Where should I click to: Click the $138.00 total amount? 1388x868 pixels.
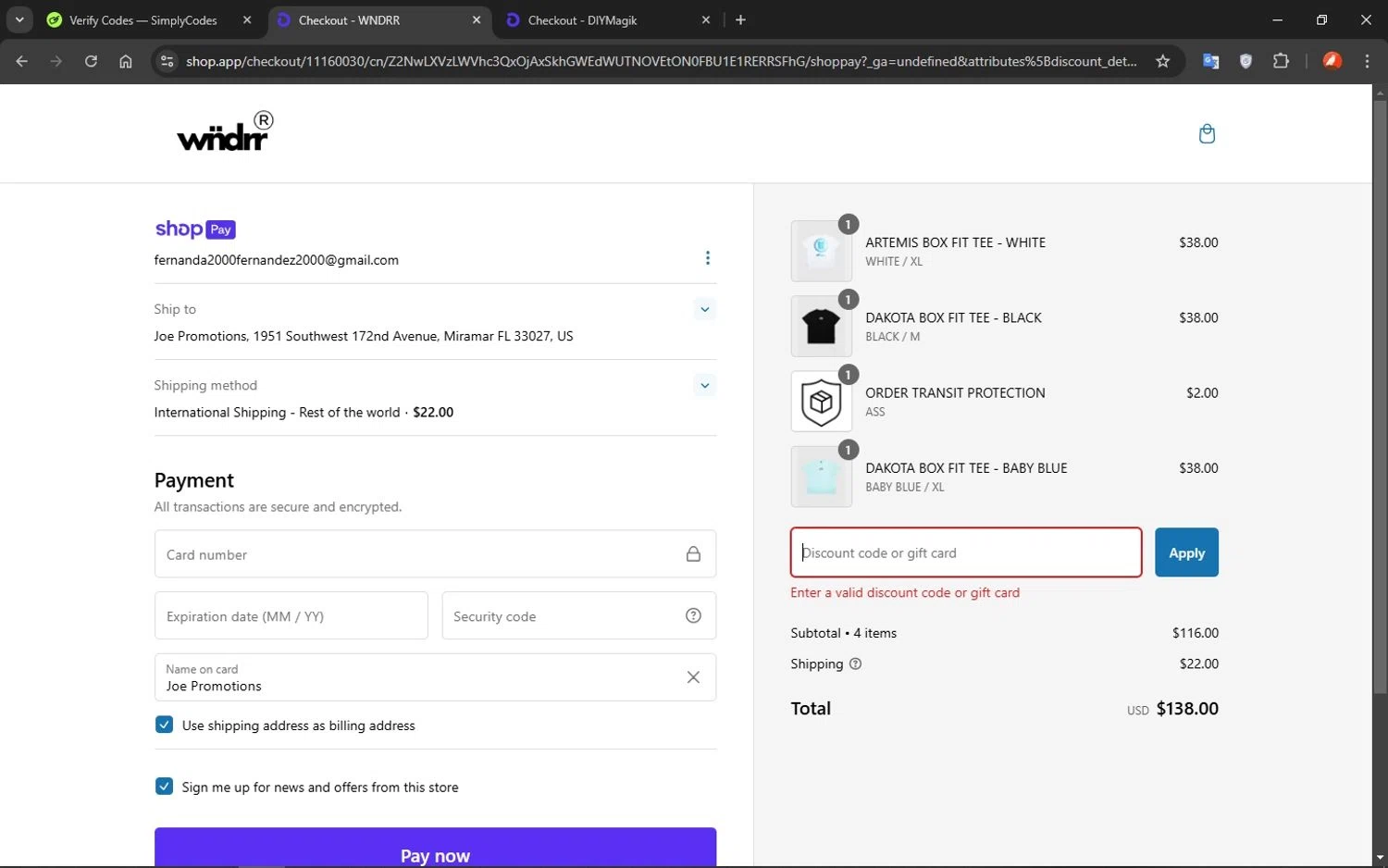coord(1187,708)
